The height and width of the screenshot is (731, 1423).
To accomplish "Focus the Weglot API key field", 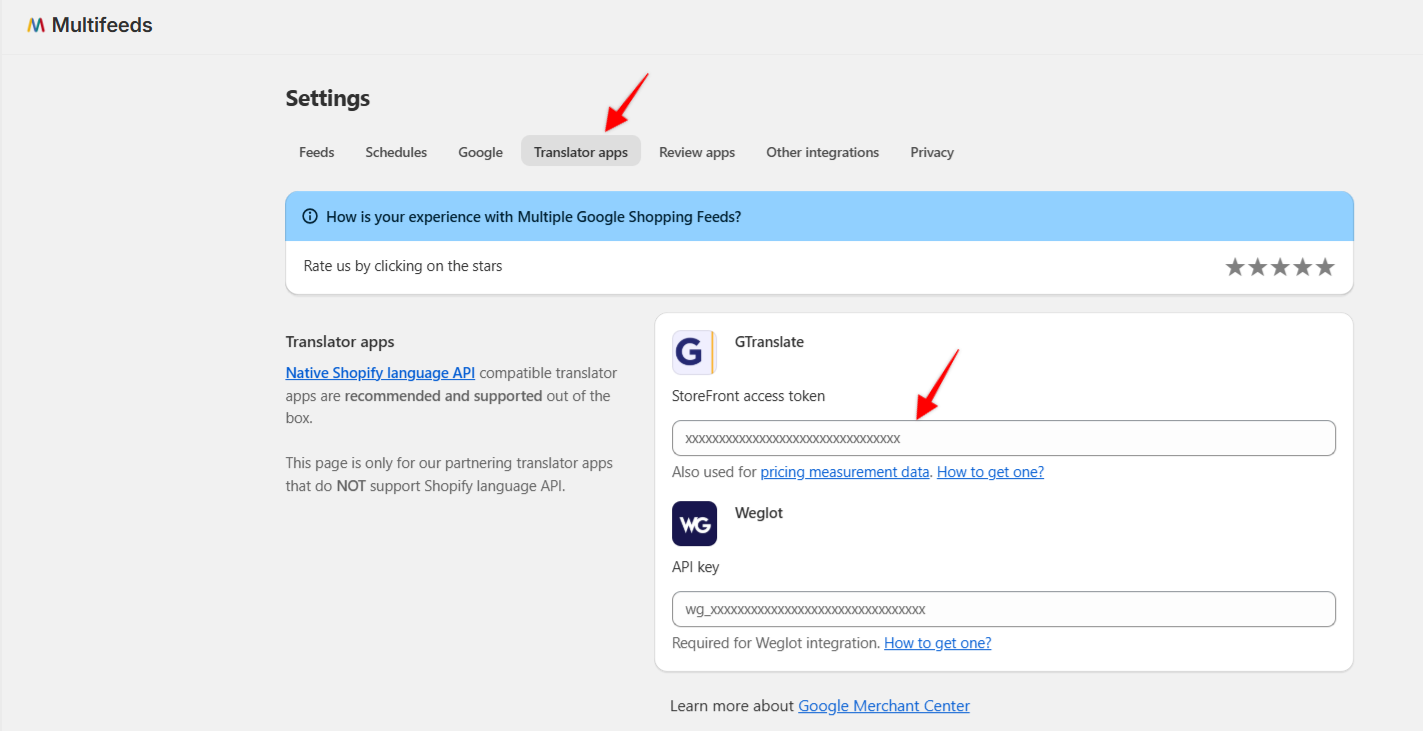I will [1004, 609].
